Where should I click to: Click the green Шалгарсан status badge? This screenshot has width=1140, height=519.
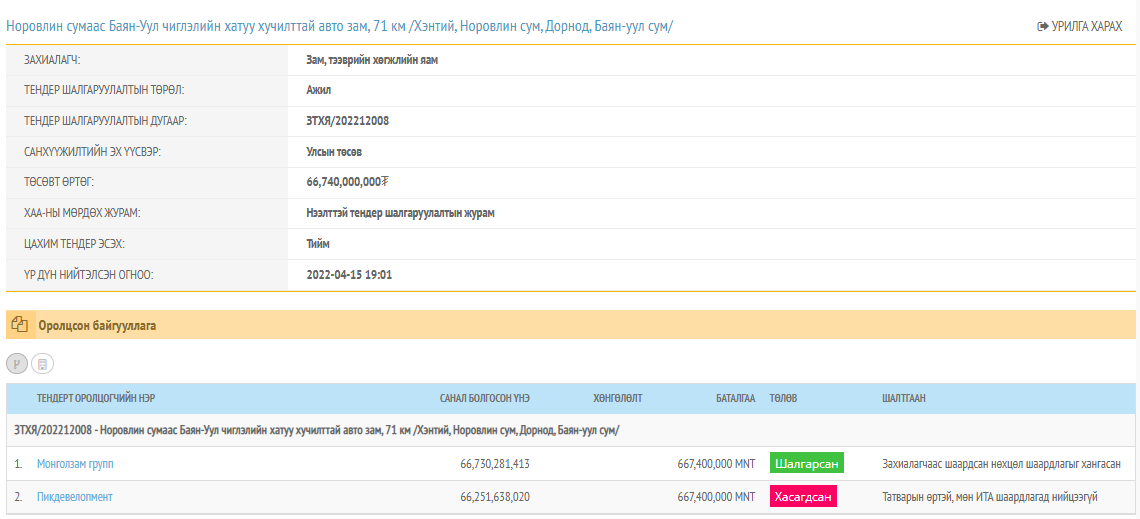click(x=806, y=463)
